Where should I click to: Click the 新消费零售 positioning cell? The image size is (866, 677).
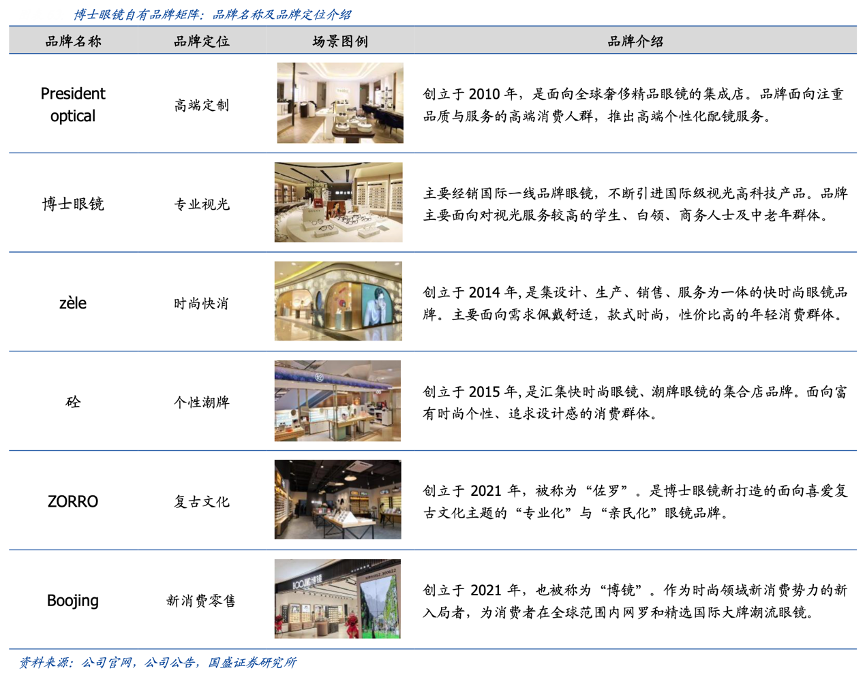(201, 600)
